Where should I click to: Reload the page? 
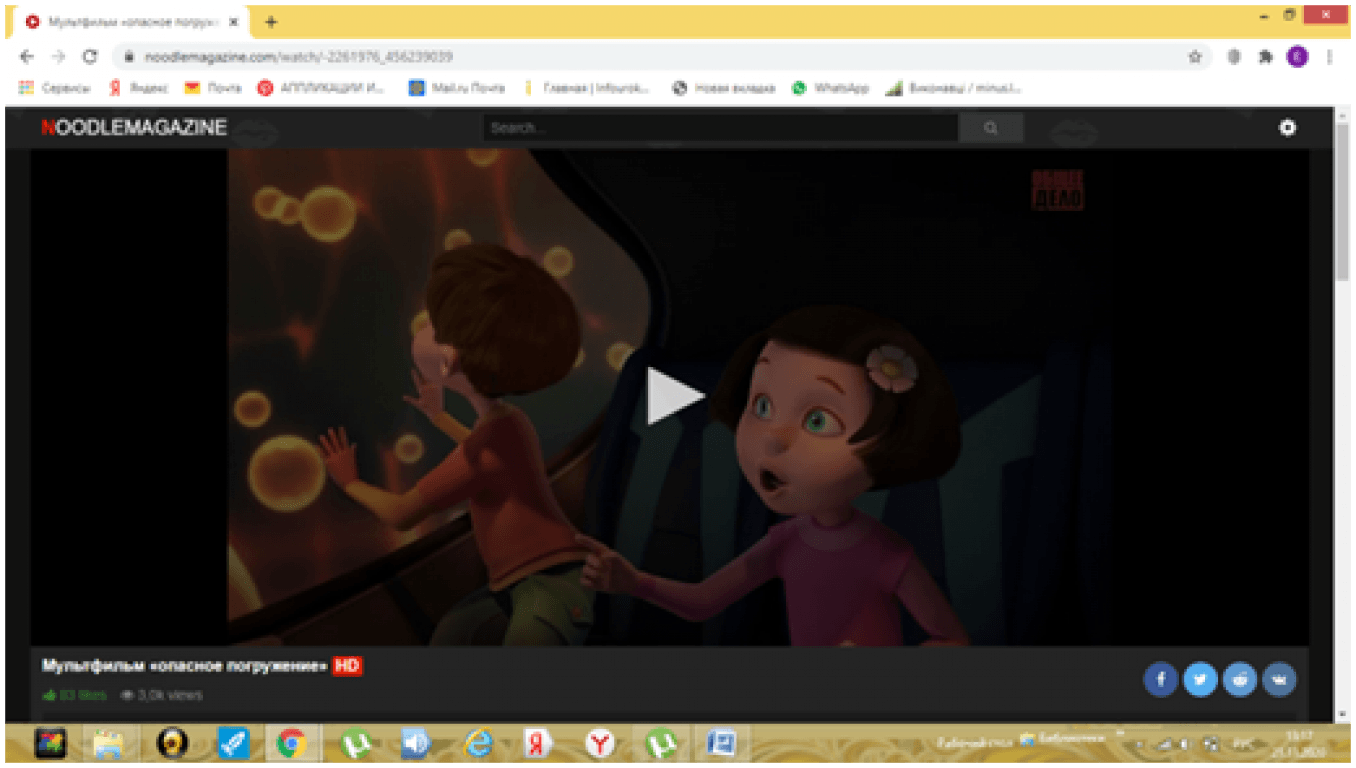pos(90,57)
